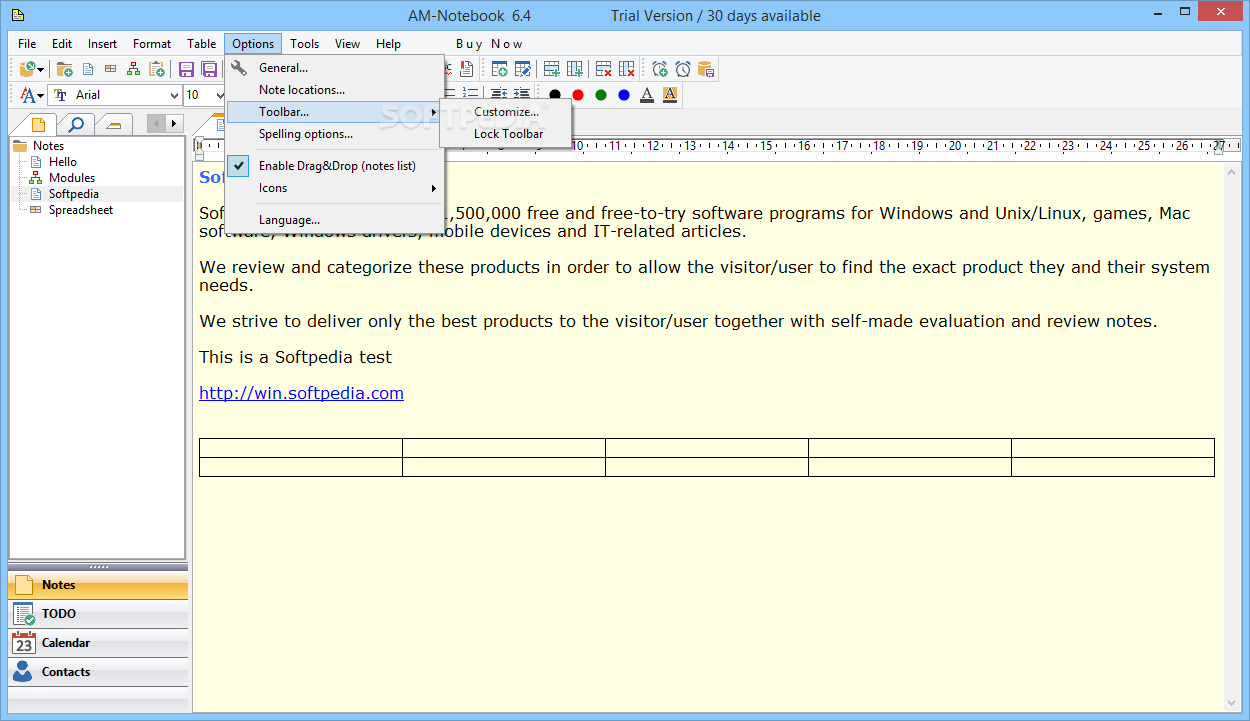This screenshot has height=721, width=1250.
Task: Open the Table menu
Action: coord(201,44)
